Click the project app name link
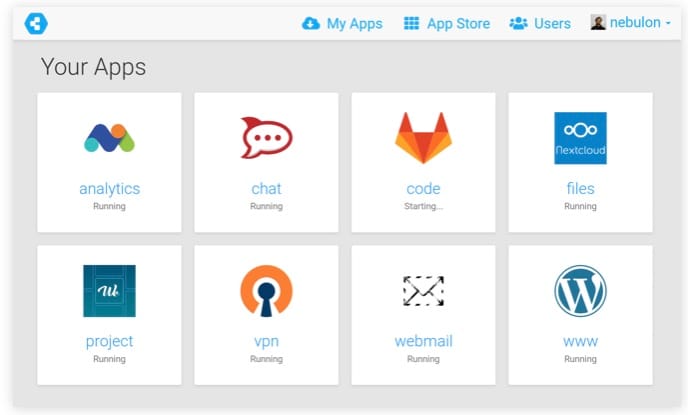The height and width of the screenshot is (415, 688). pos(109,342)
